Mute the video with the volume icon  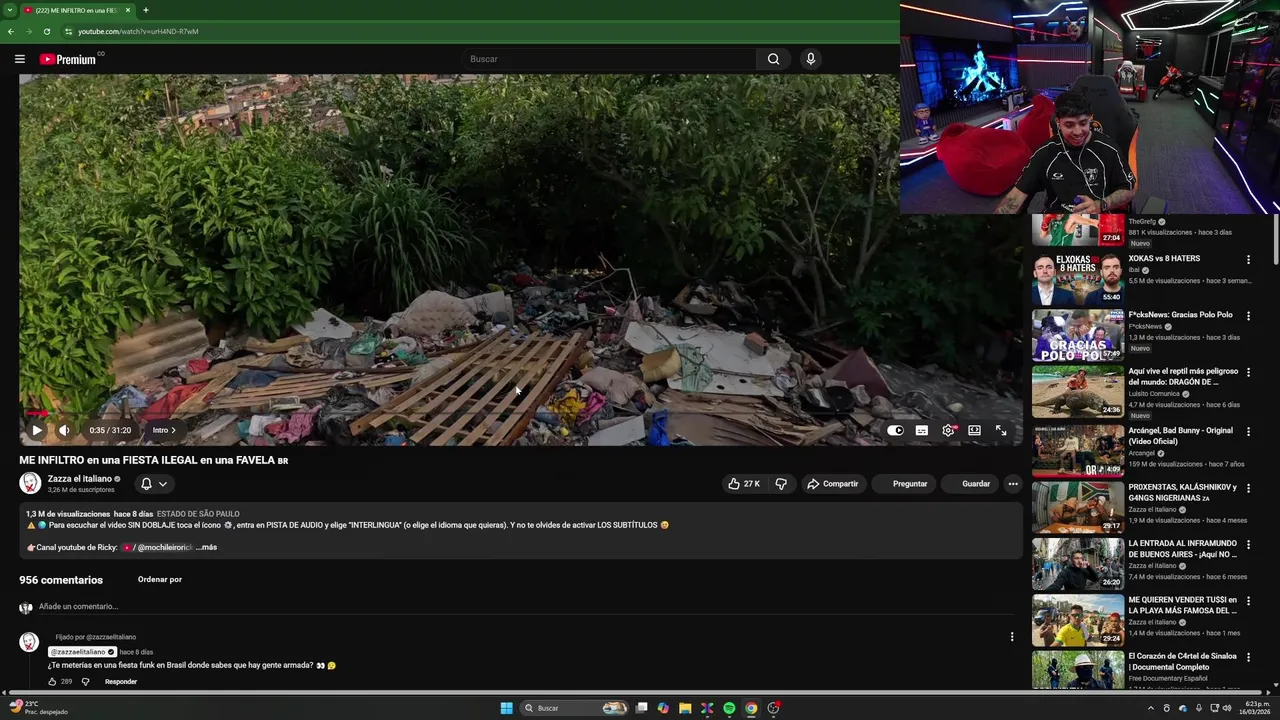[64, 430]
